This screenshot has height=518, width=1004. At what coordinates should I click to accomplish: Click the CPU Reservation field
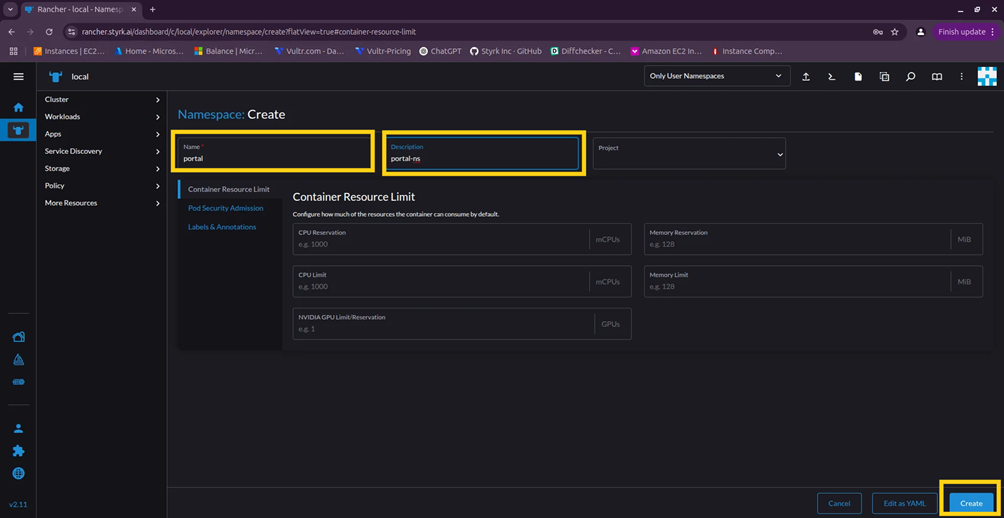coord(462,239)
